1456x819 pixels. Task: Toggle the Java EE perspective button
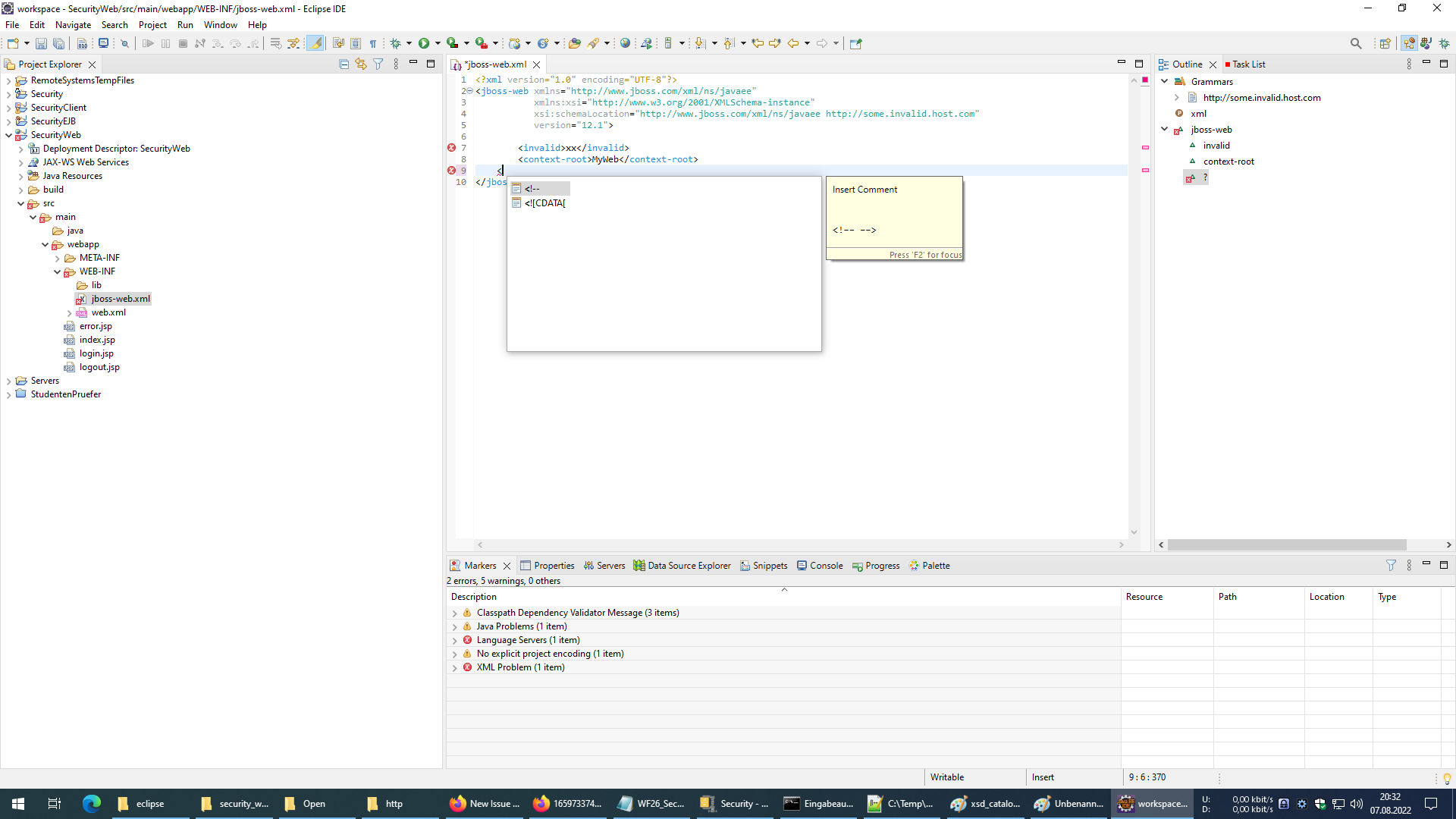[1409, 43]
